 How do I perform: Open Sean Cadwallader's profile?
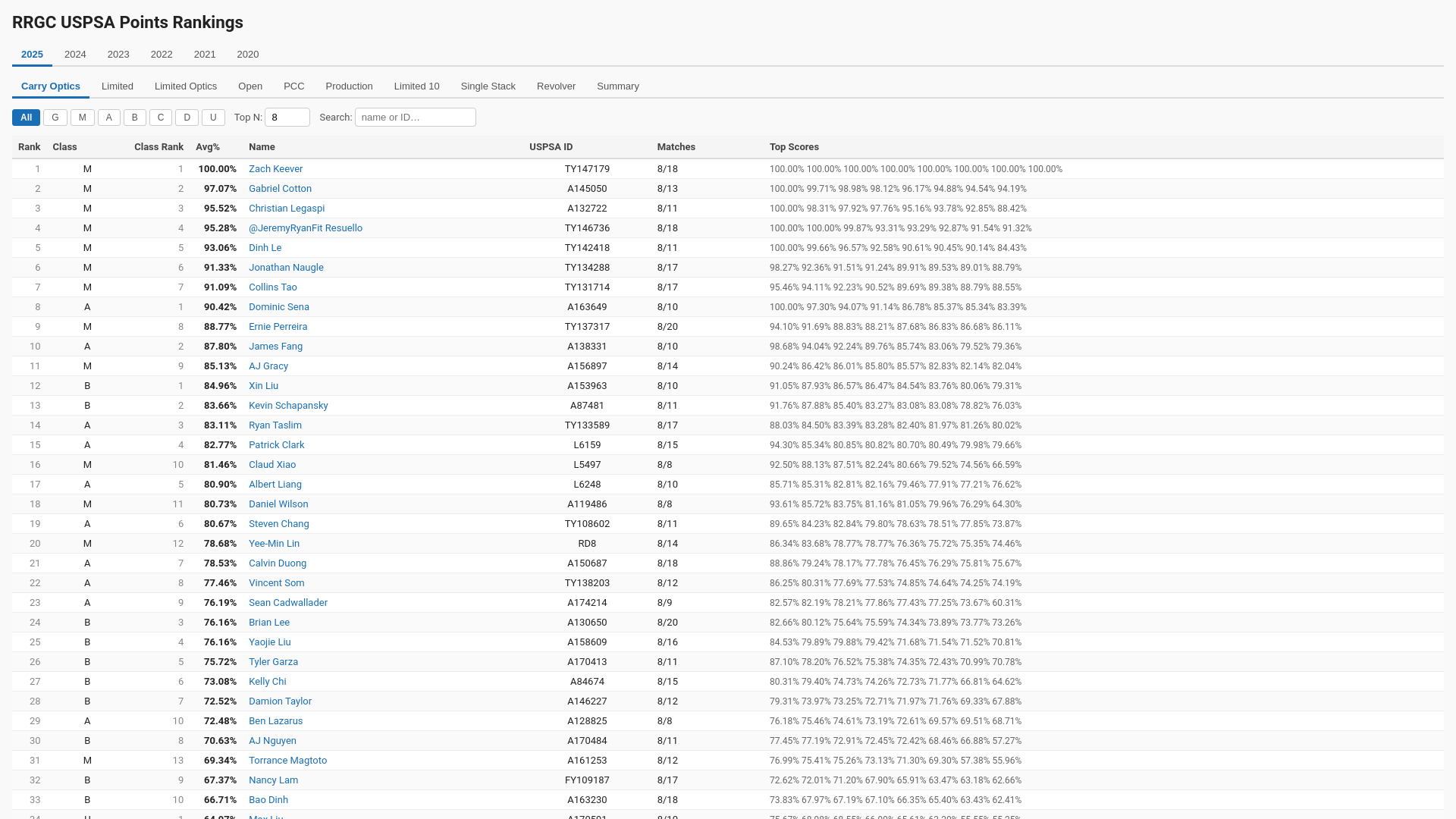[x=288, y=603]
